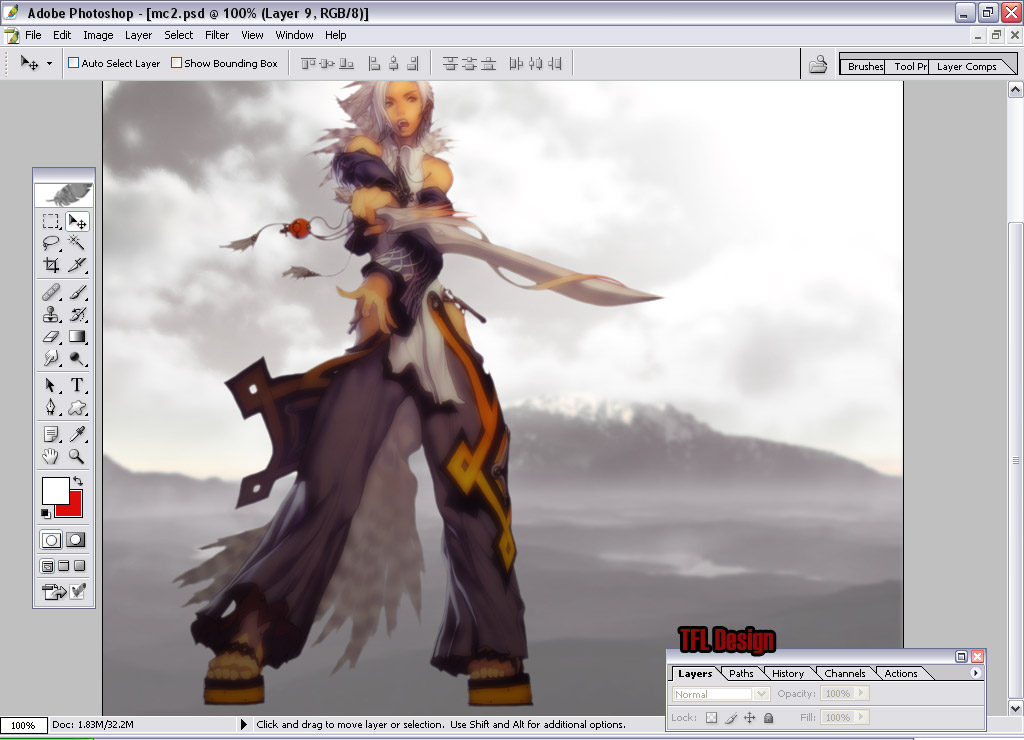
Task: Switch to Full Screen Mode without menu
Action: [x=80, y=566]
